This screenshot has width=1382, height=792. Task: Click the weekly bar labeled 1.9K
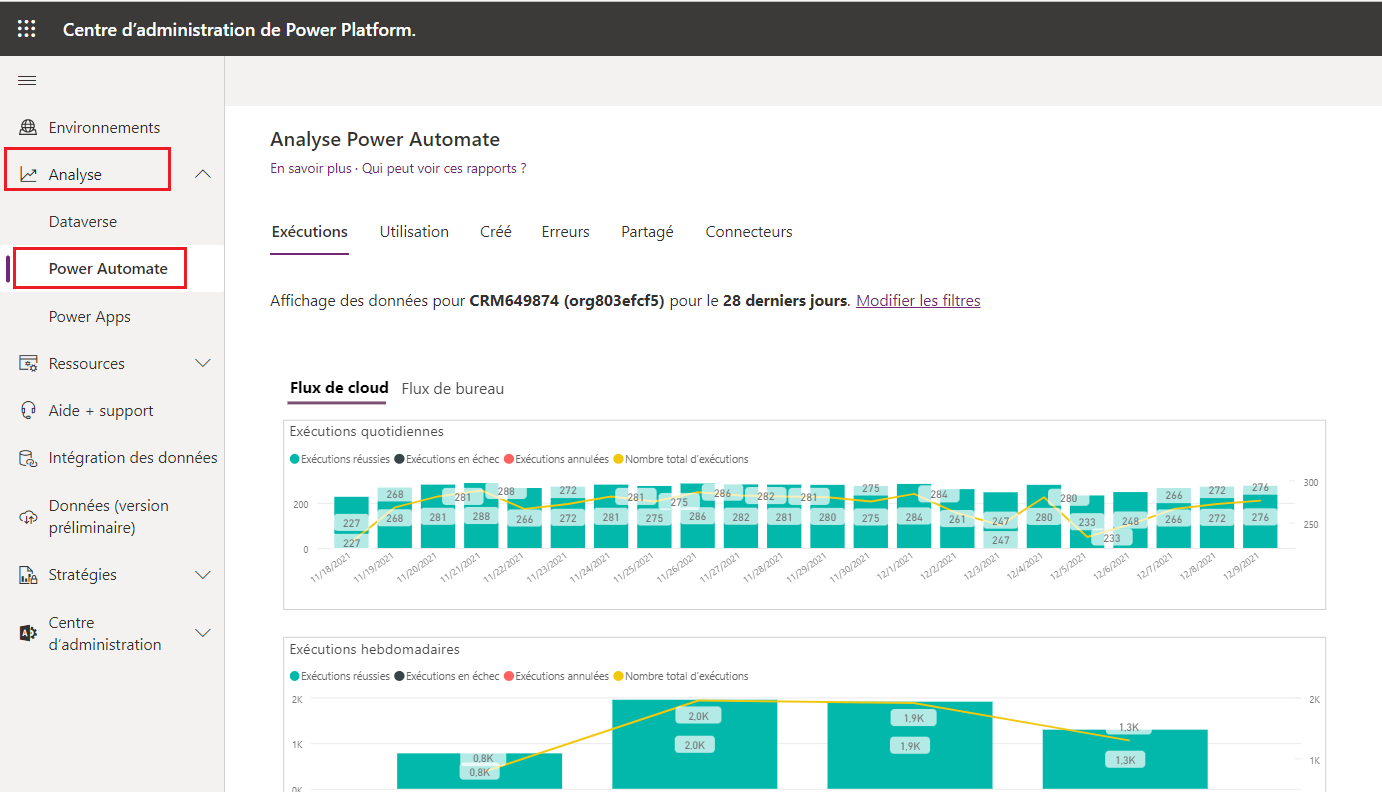[x=910, y=746]
